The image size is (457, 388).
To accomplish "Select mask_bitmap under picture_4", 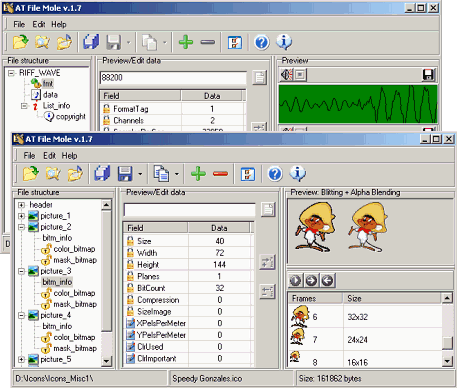I will (x=75, y=348).
